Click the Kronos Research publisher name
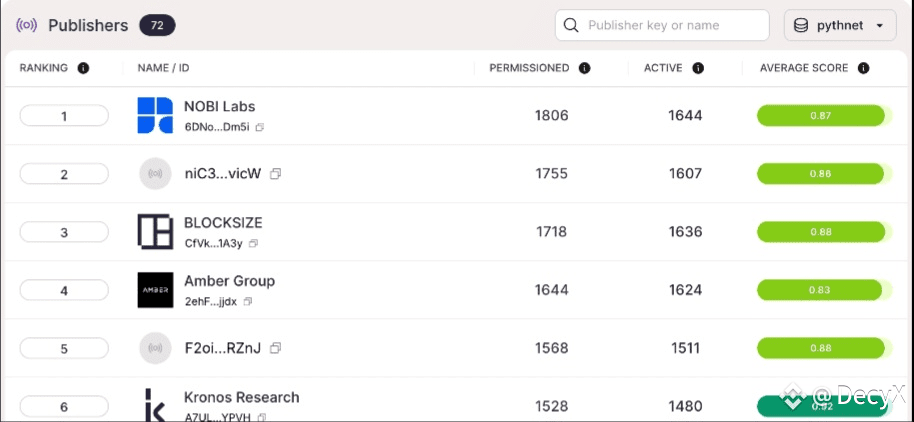The image size is (914, 422). pyautogui.click(x=241, y=398)
